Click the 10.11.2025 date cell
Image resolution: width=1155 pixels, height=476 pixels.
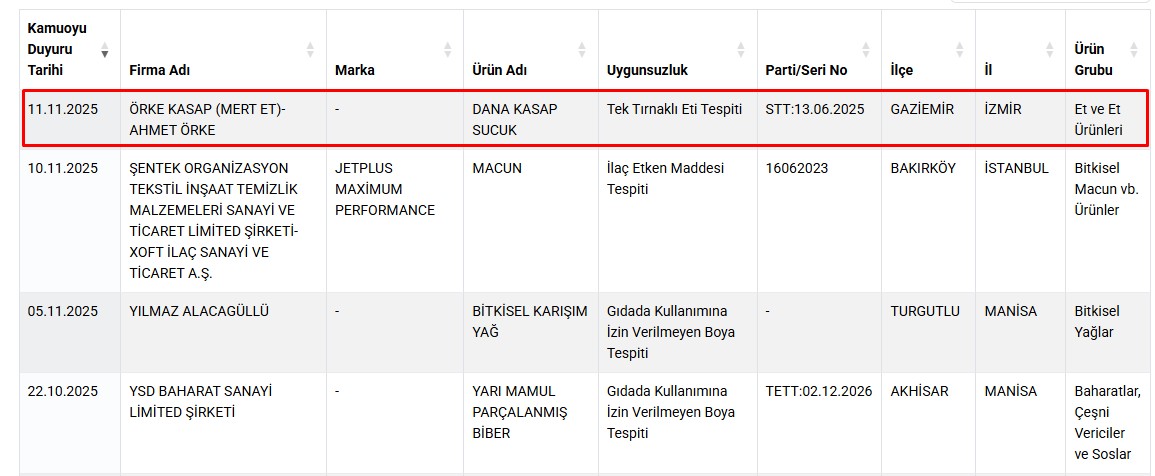point(63,168)
